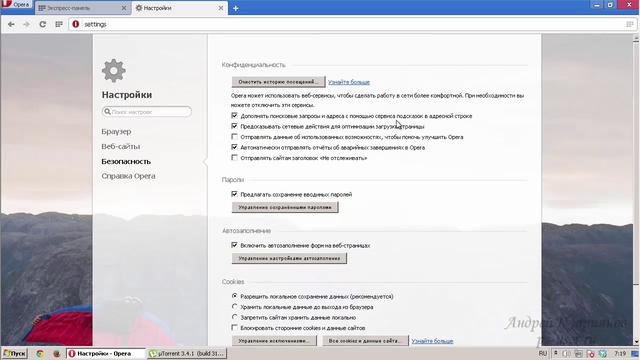Open the Браузер settings section
640x360 pixels.
(x=116, y=131)
